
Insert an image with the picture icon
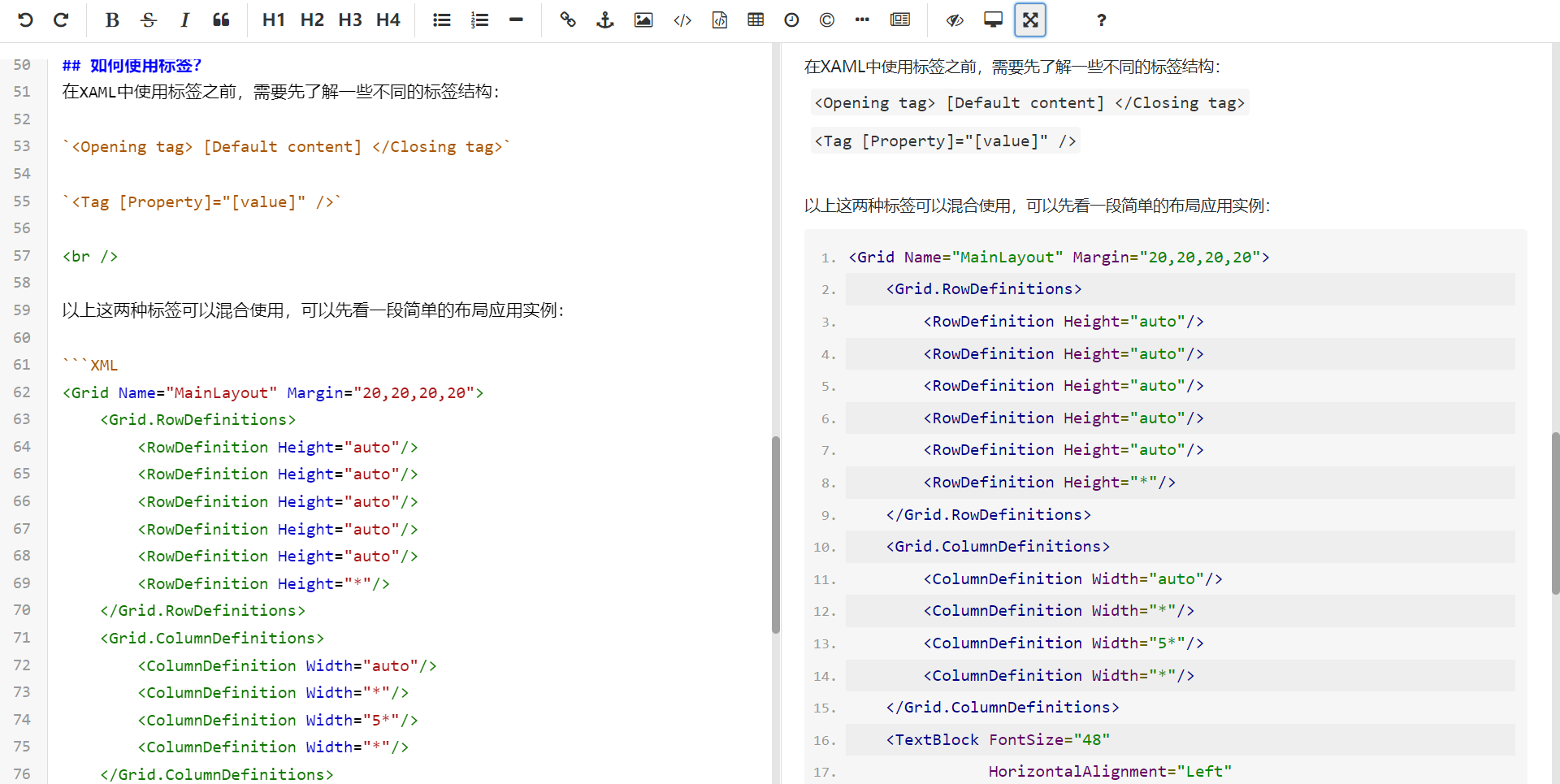643,20
